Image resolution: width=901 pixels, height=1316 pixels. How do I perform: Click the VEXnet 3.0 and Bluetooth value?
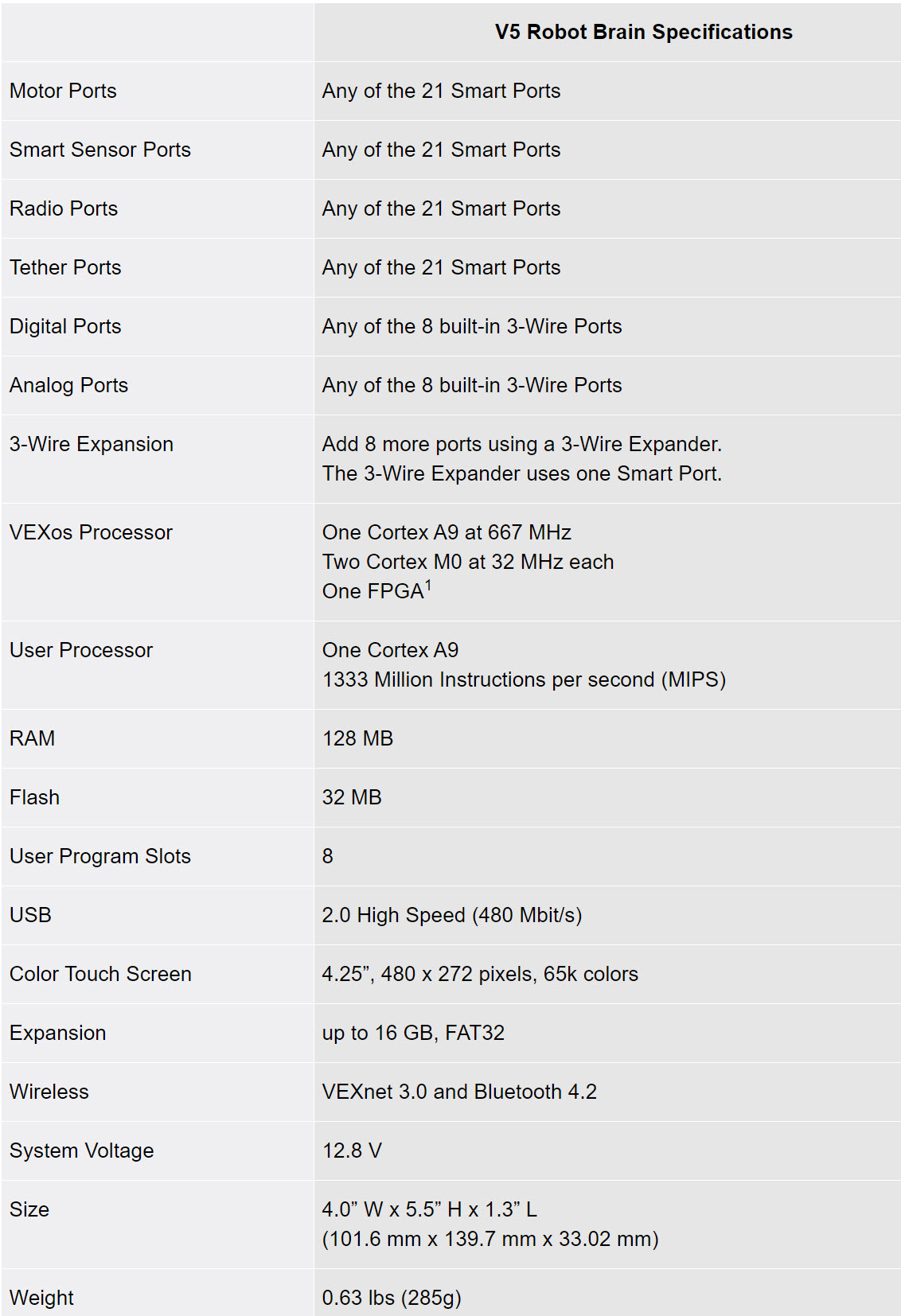point(459,1092)
